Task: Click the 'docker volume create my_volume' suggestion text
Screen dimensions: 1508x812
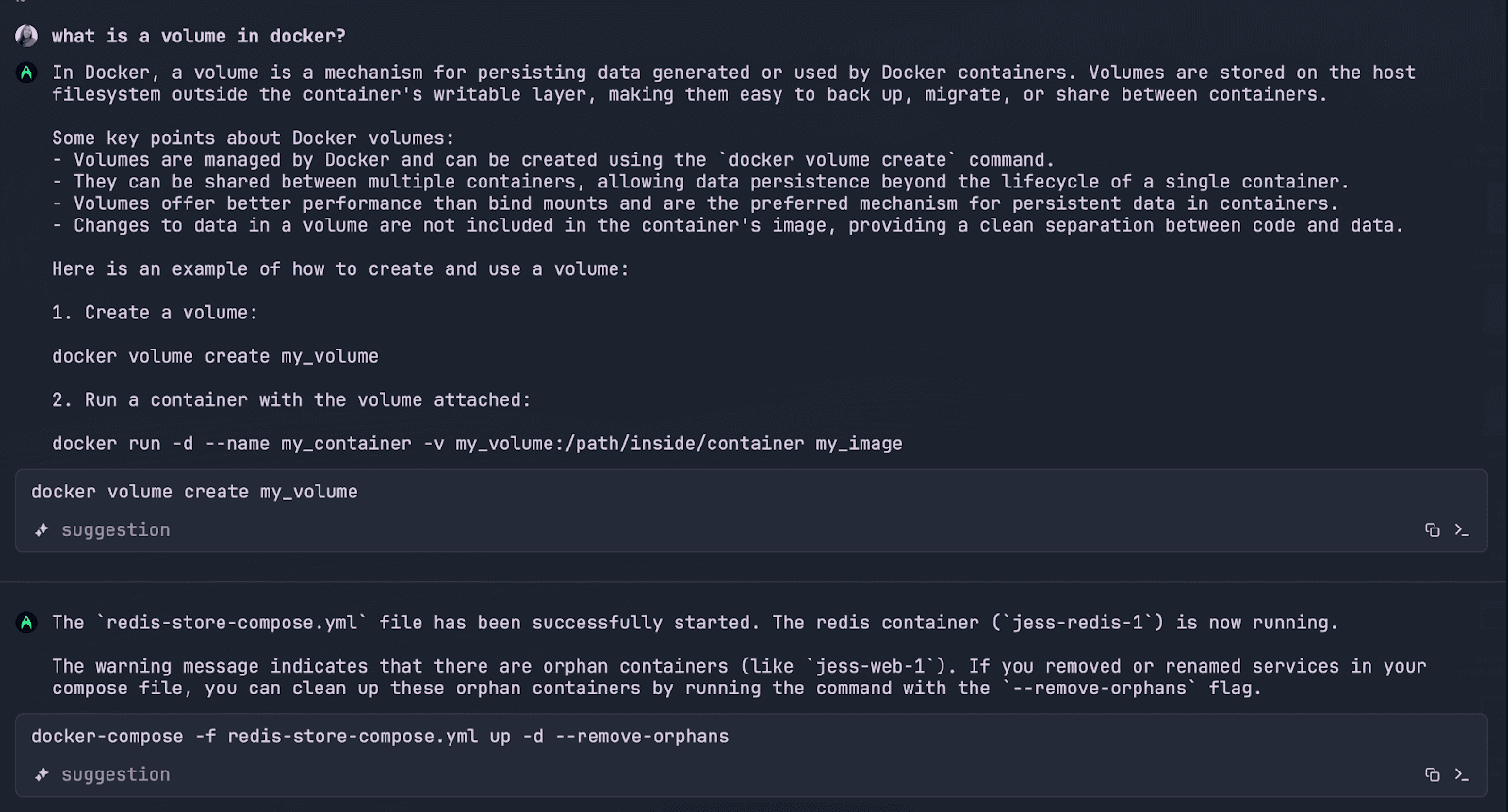Action: [194, 492]
